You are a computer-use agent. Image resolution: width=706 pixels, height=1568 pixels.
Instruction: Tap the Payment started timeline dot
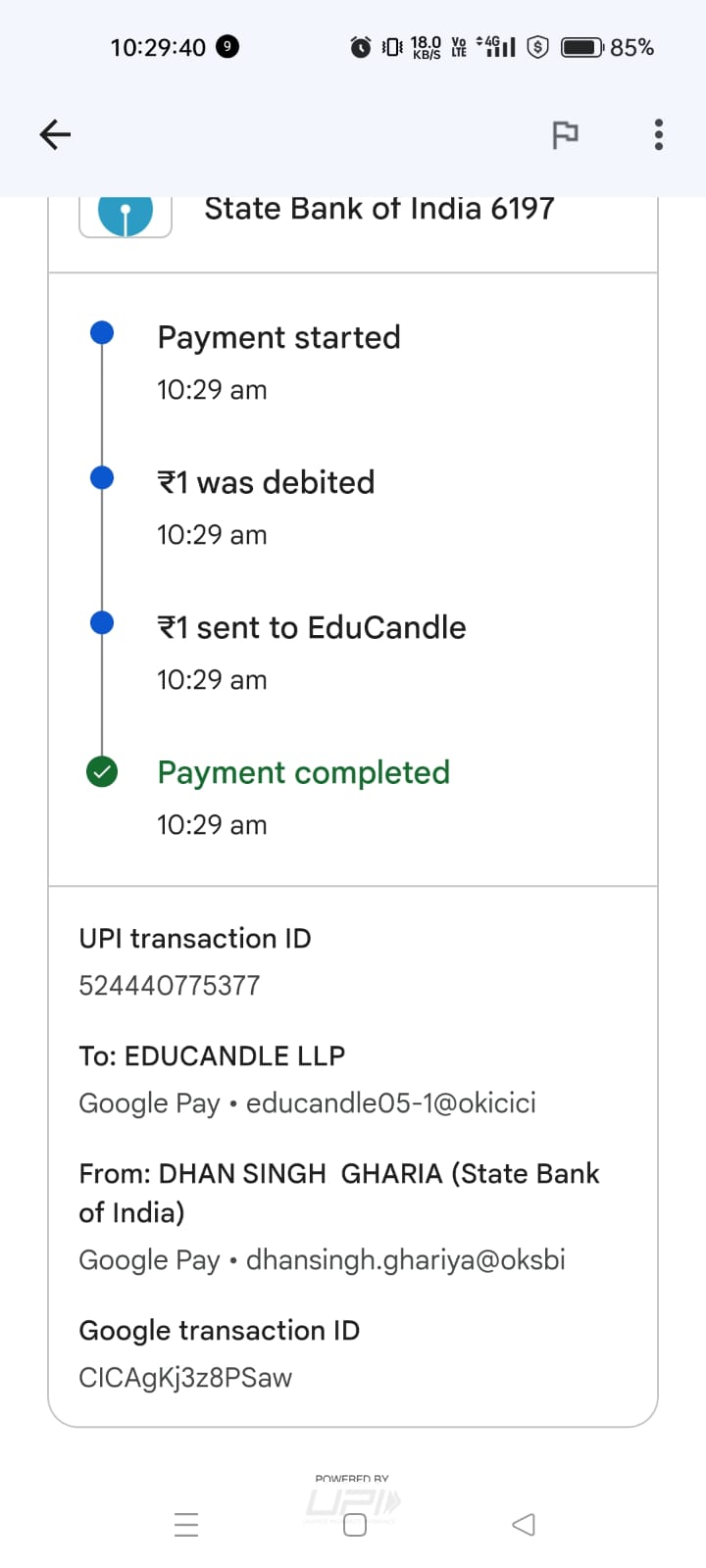102,333
